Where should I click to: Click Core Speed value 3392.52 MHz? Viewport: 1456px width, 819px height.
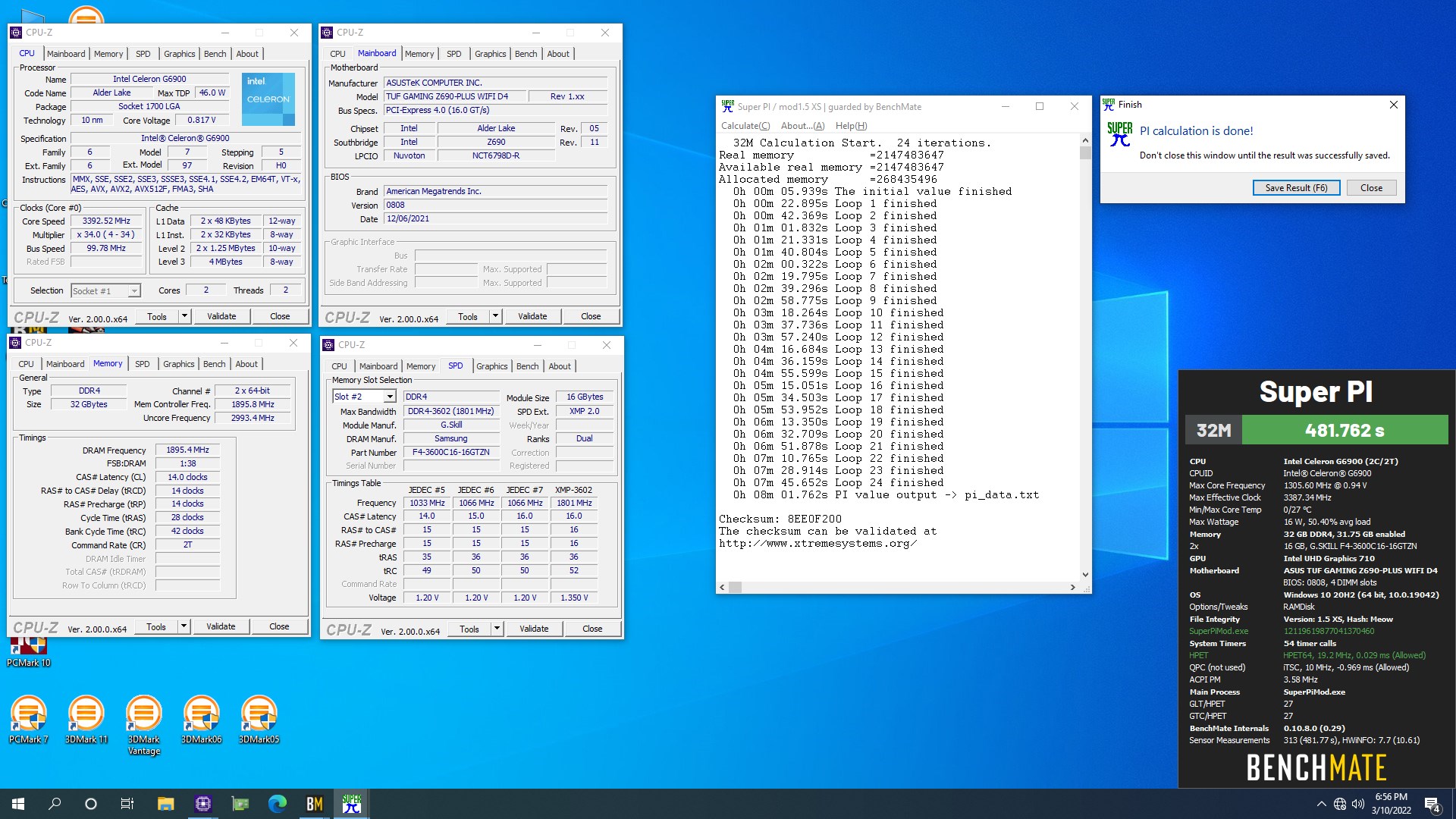pos(106,221)
